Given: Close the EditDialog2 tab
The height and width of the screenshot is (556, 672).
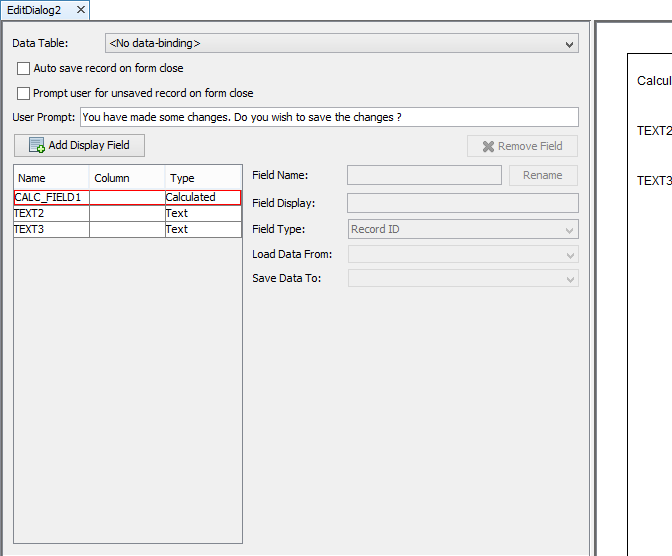Looking at the screenshot, I should (81, 9).
